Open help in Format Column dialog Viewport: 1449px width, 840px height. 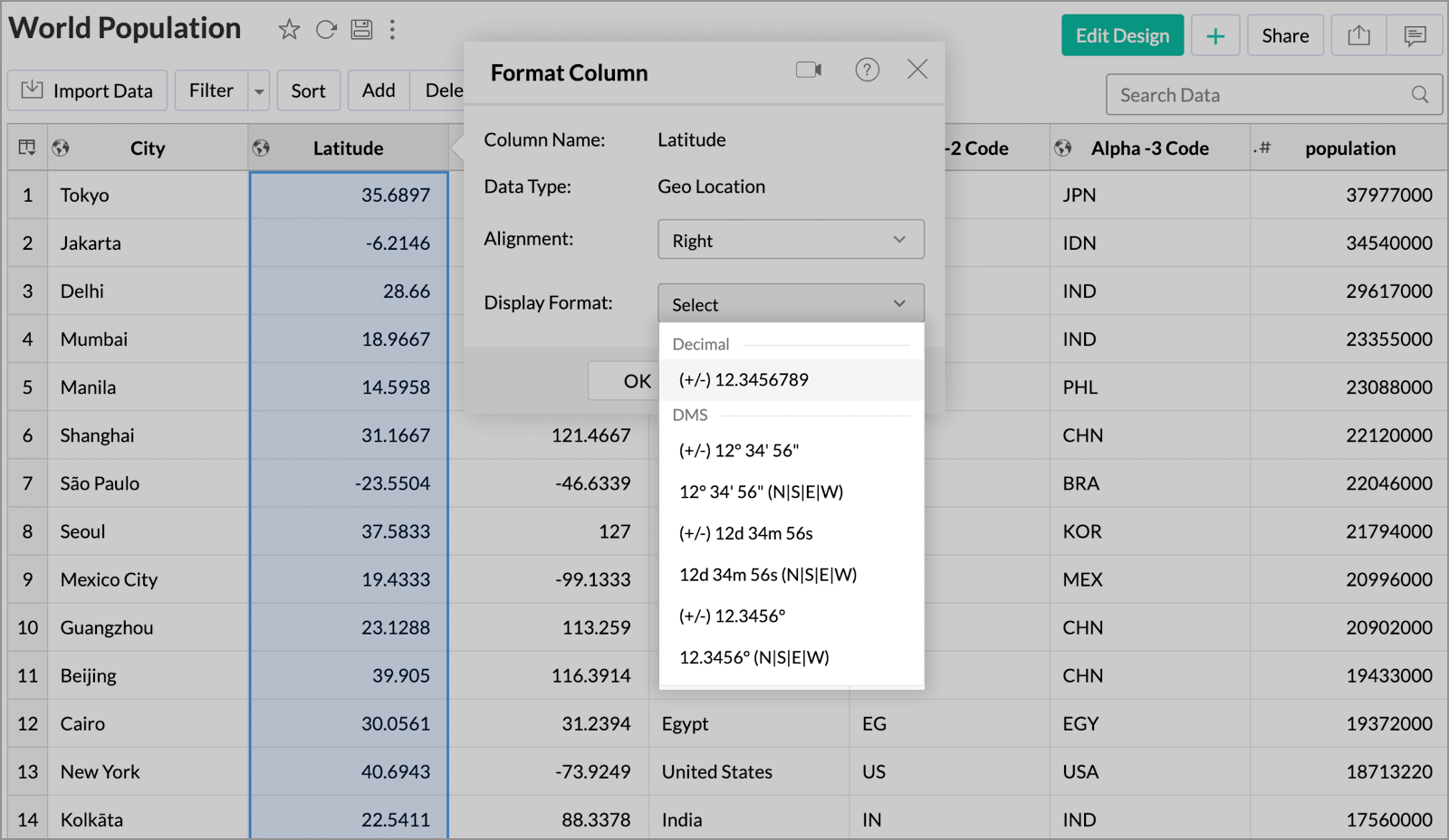(x=867, y=70)
